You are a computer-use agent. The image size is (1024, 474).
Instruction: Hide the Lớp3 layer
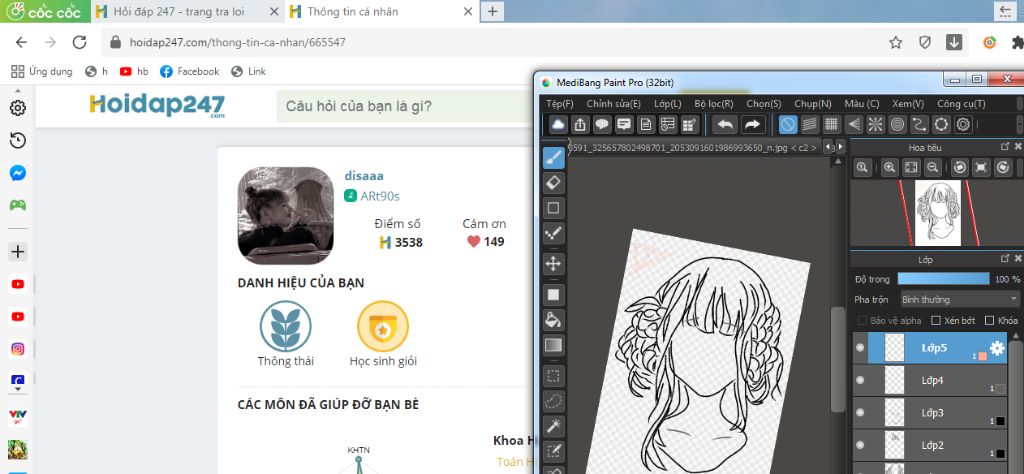tap(860, 413)
